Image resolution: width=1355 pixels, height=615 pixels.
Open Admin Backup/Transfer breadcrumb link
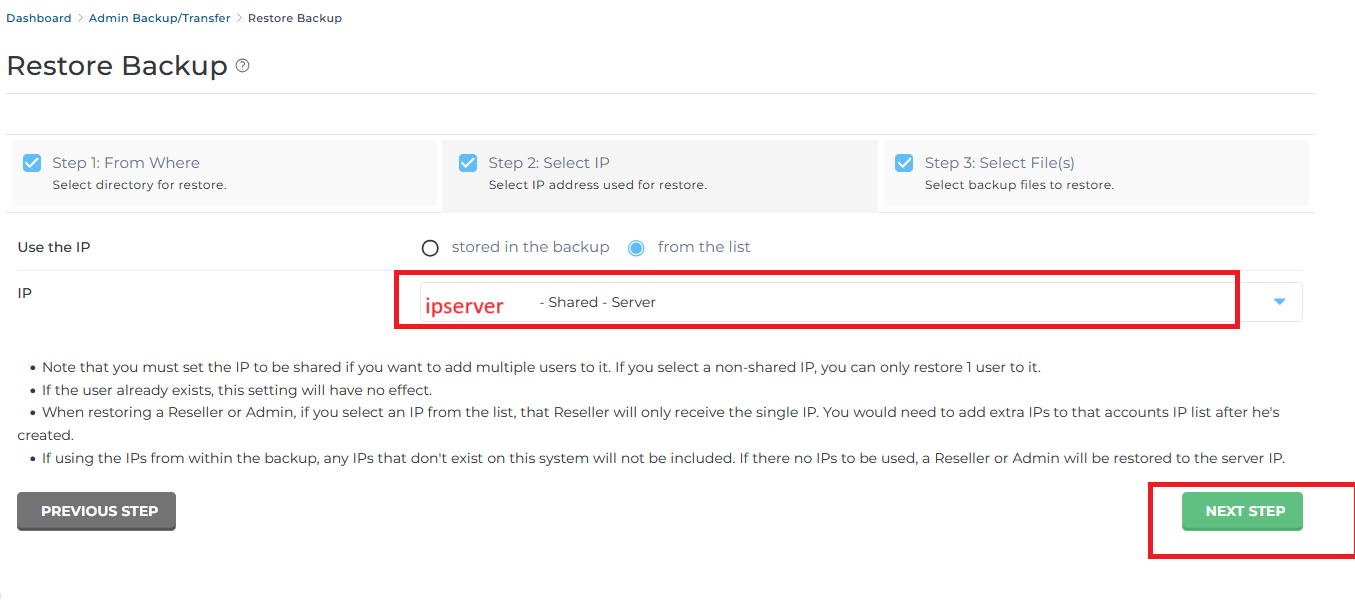159,18
